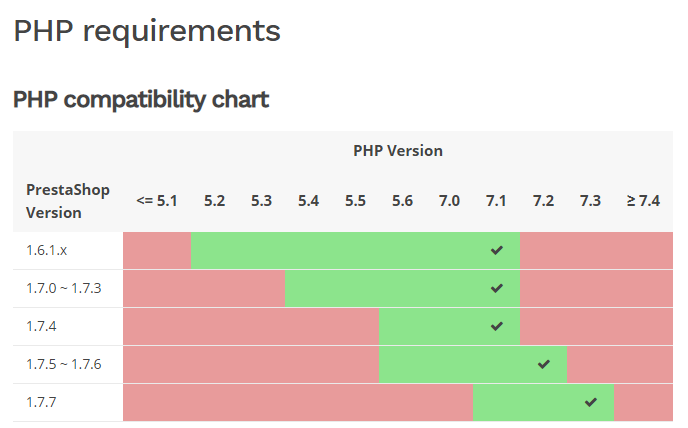Screen dimensions: 688x428
Task: Select the "<= 5.1" column header
Action: click(157, 201)
